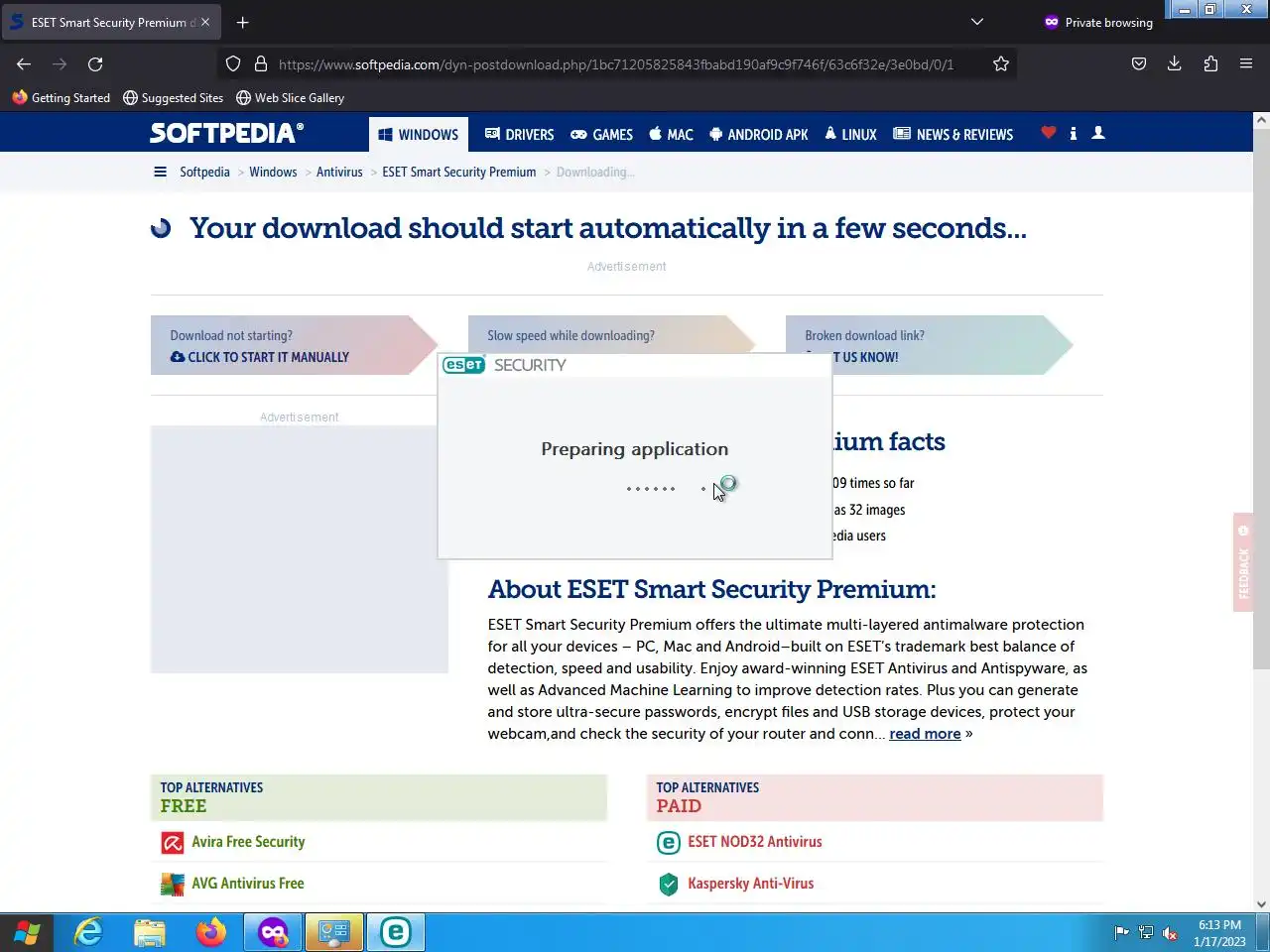Open Kaspersky Anti-Virus alternative

tap(751, 884)
